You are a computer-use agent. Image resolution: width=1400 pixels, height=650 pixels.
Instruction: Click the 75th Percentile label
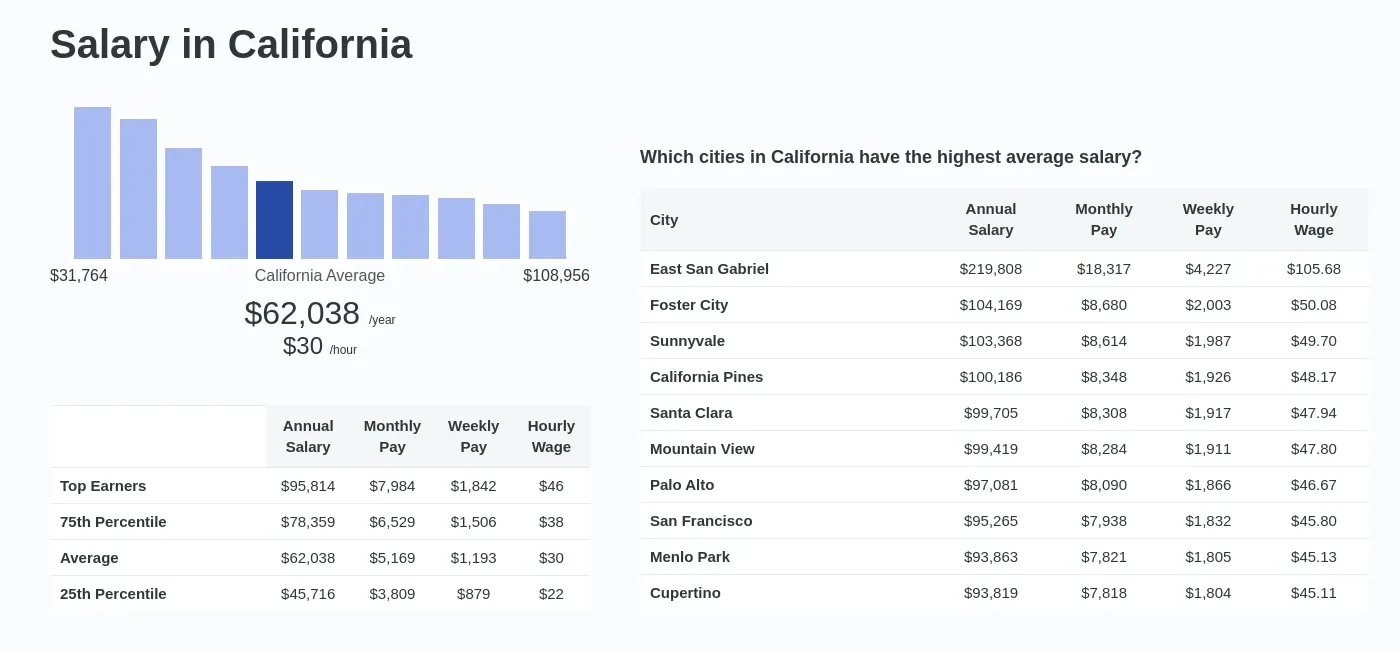113,522
